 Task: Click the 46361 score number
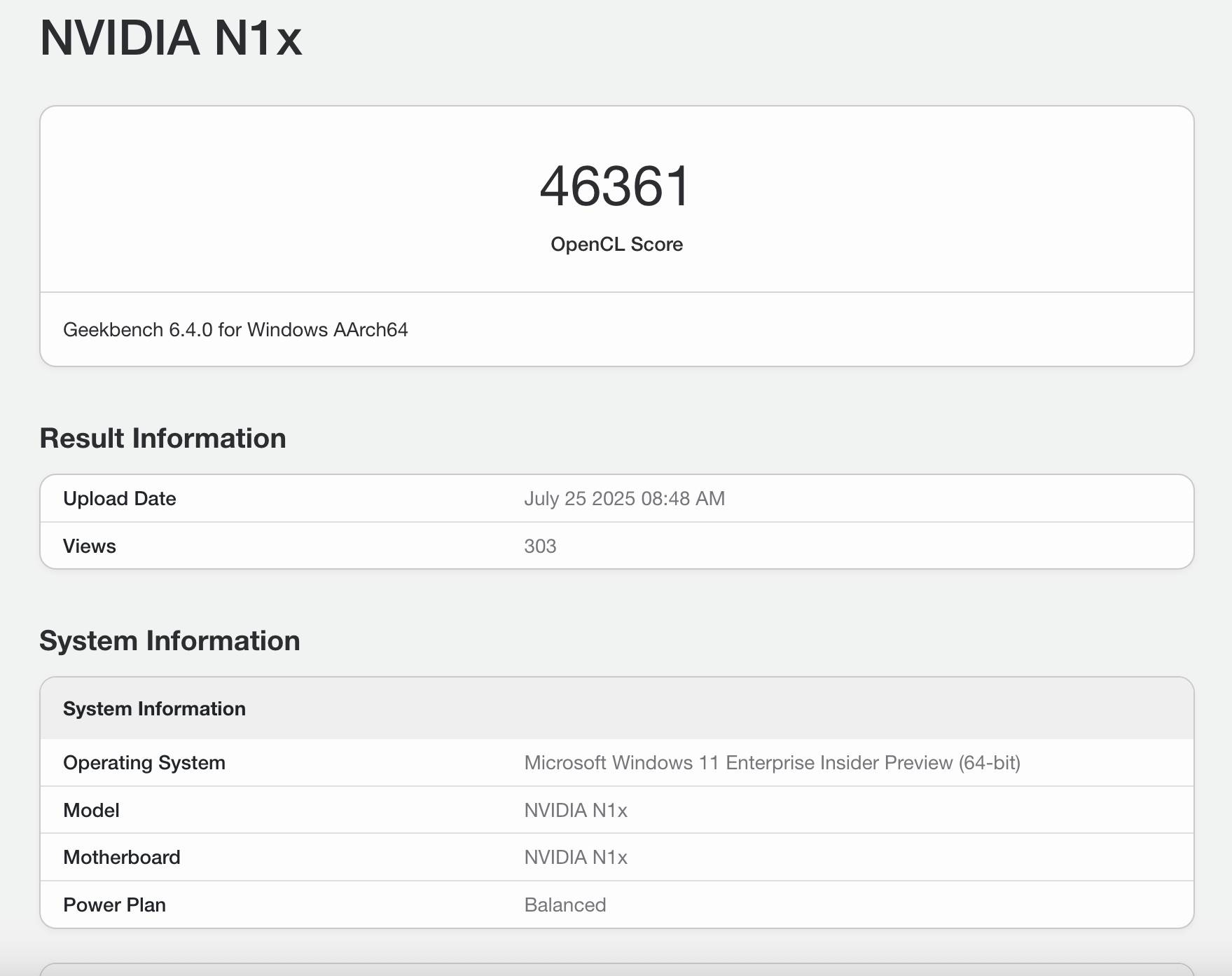616,186
